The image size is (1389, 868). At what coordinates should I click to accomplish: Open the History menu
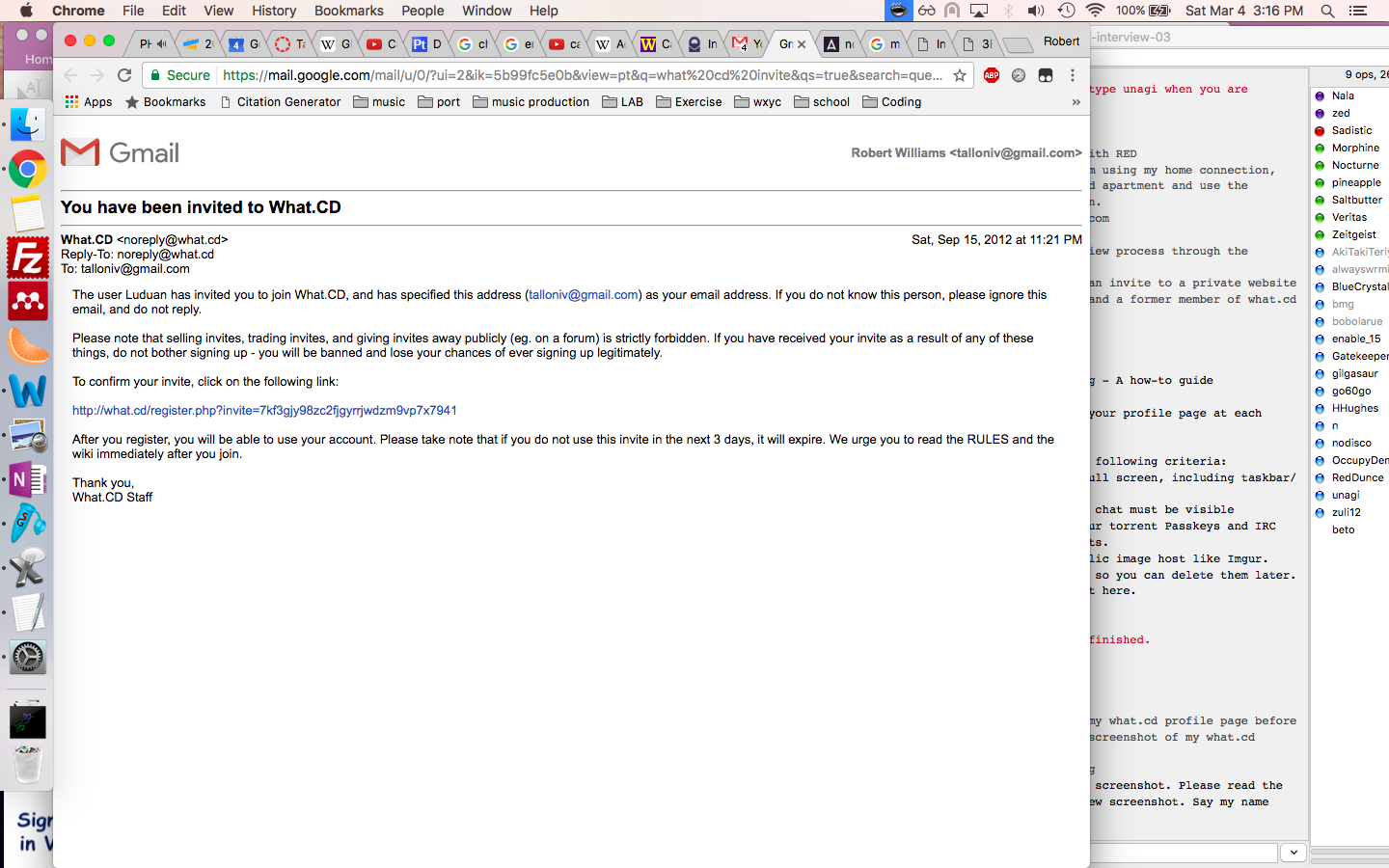274,11
